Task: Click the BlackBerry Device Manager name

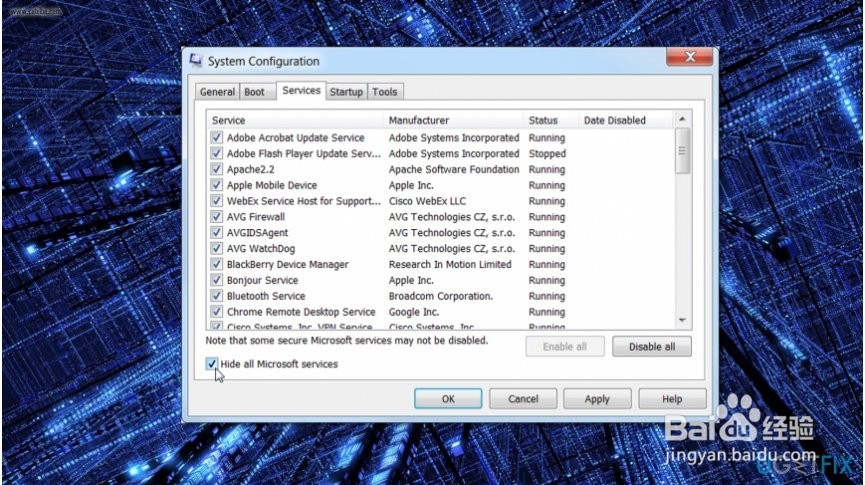Action: 288,264
